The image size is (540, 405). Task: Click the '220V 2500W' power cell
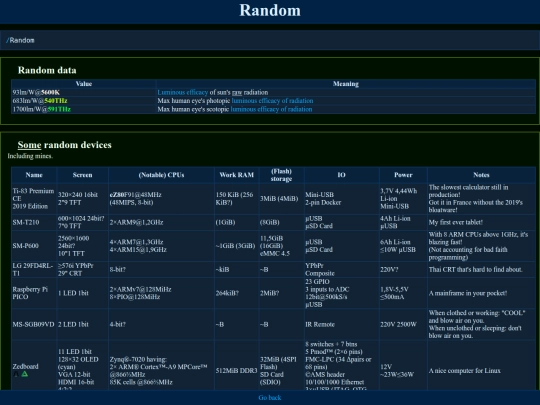[x=403, y=324]
